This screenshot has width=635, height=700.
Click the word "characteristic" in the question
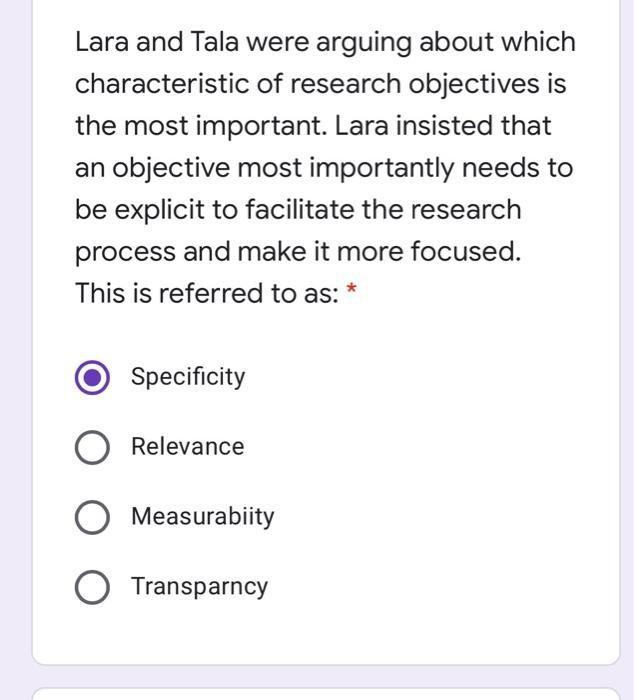click(162, 85)
